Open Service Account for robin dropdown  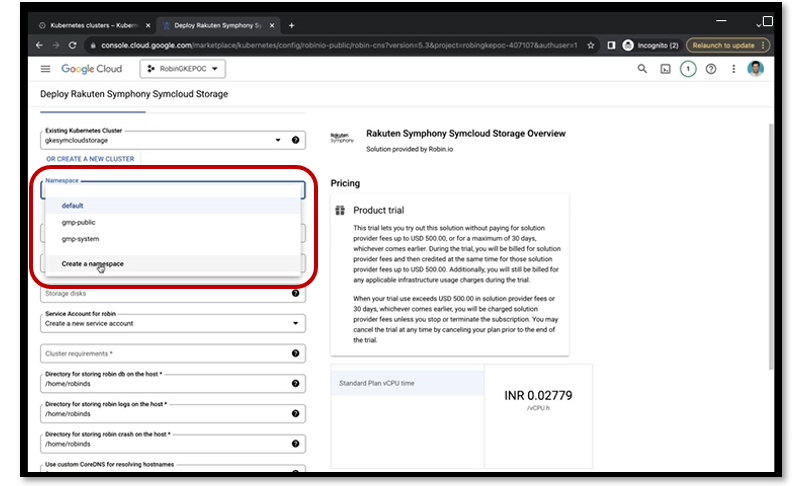(x=173, y=323)
